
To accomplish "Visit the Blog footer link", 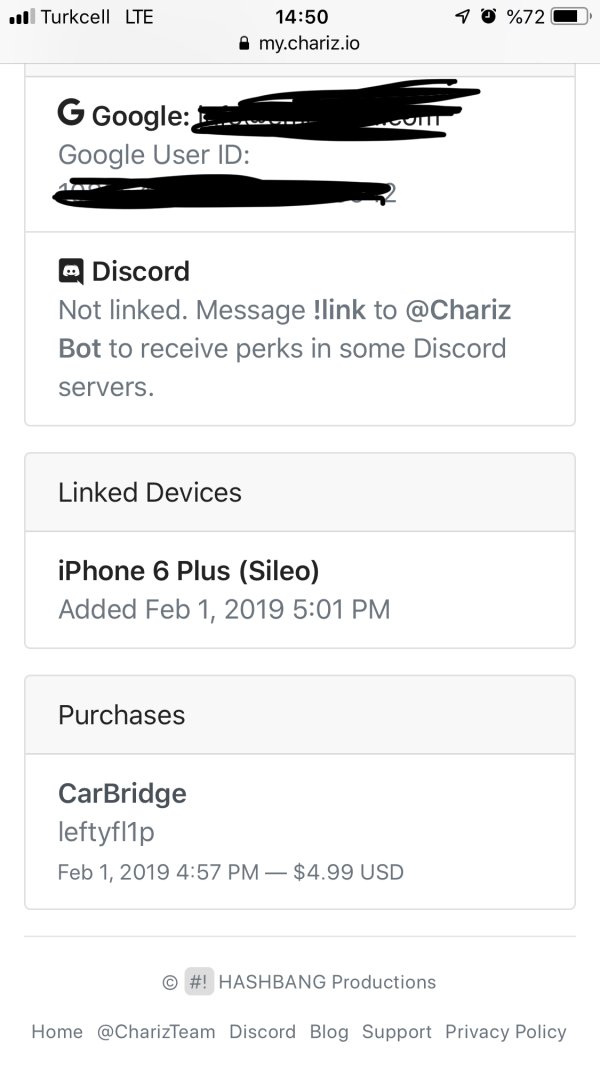I will [329, 1032].
